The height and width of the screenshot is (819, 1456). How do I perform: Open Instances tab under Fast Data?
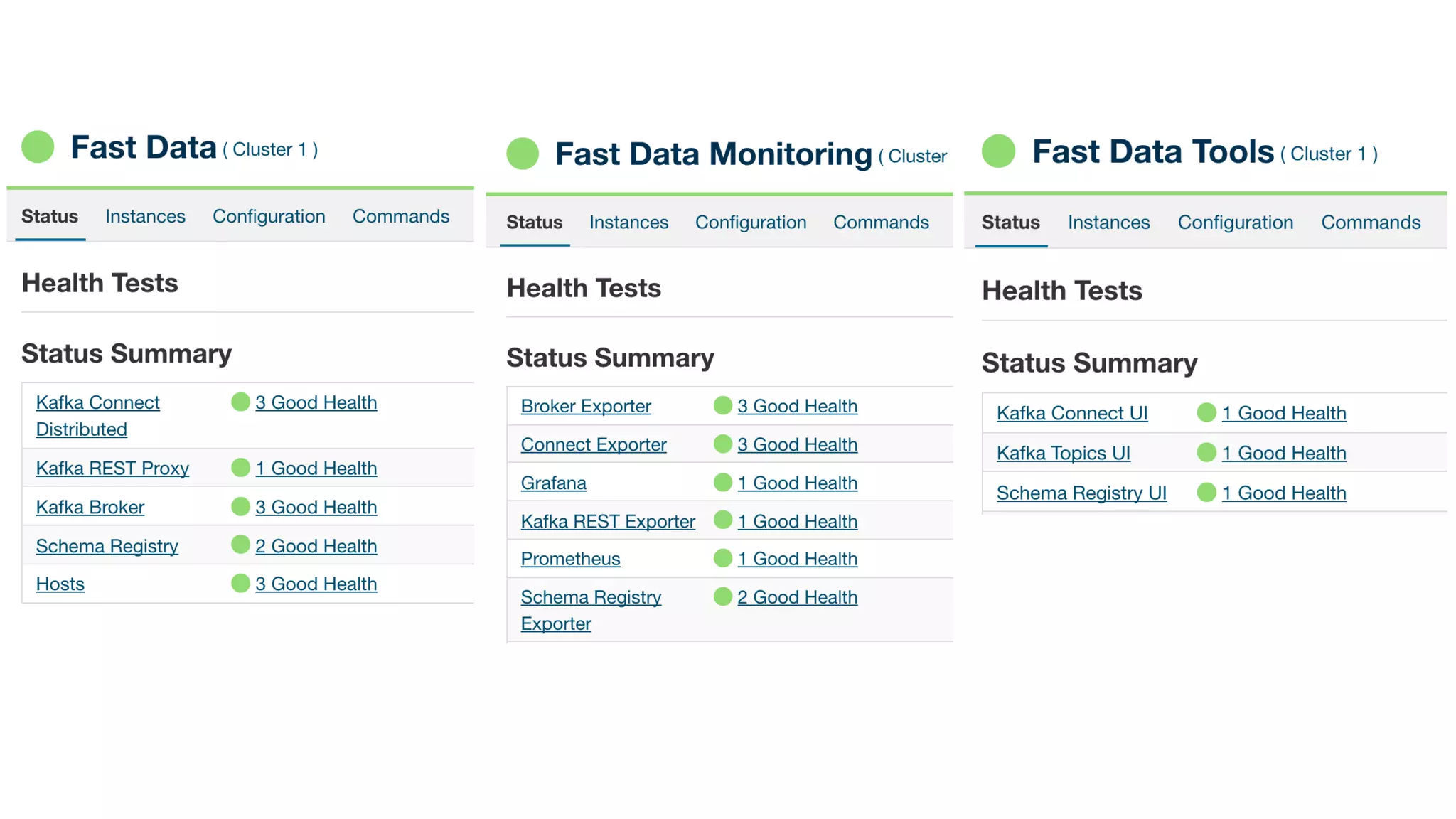145,216
